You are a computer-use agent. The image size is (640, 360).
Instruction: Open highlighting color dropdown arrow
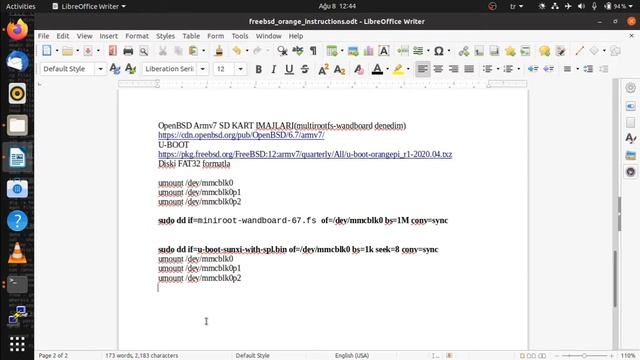pos(408,69)
